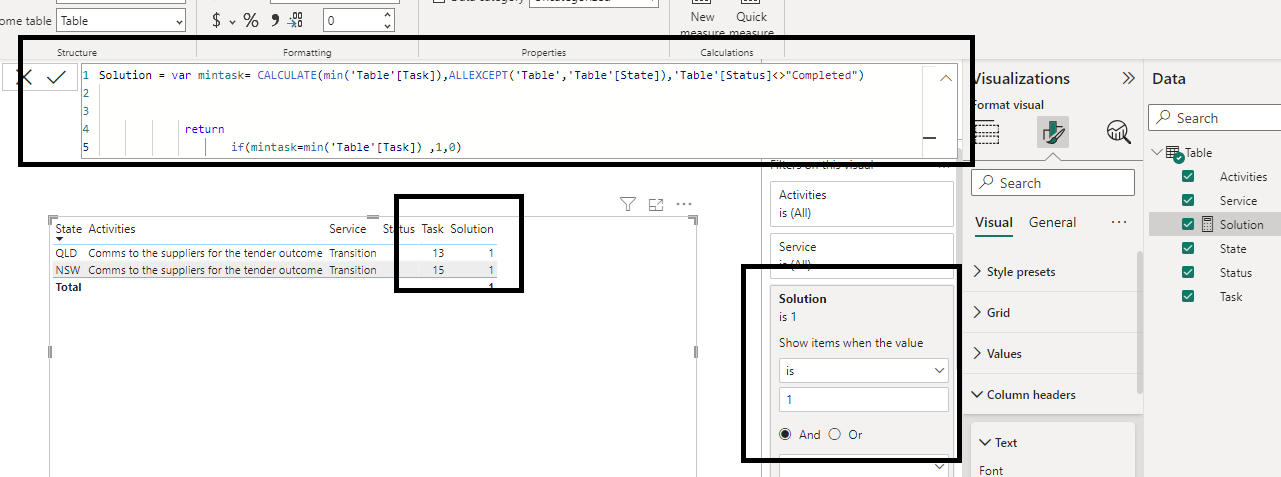This screenshot has height=477, width=1281.
Task: Collapse the formula bar with the chevron
Action: pyautogui.click(x=947, y=77)
